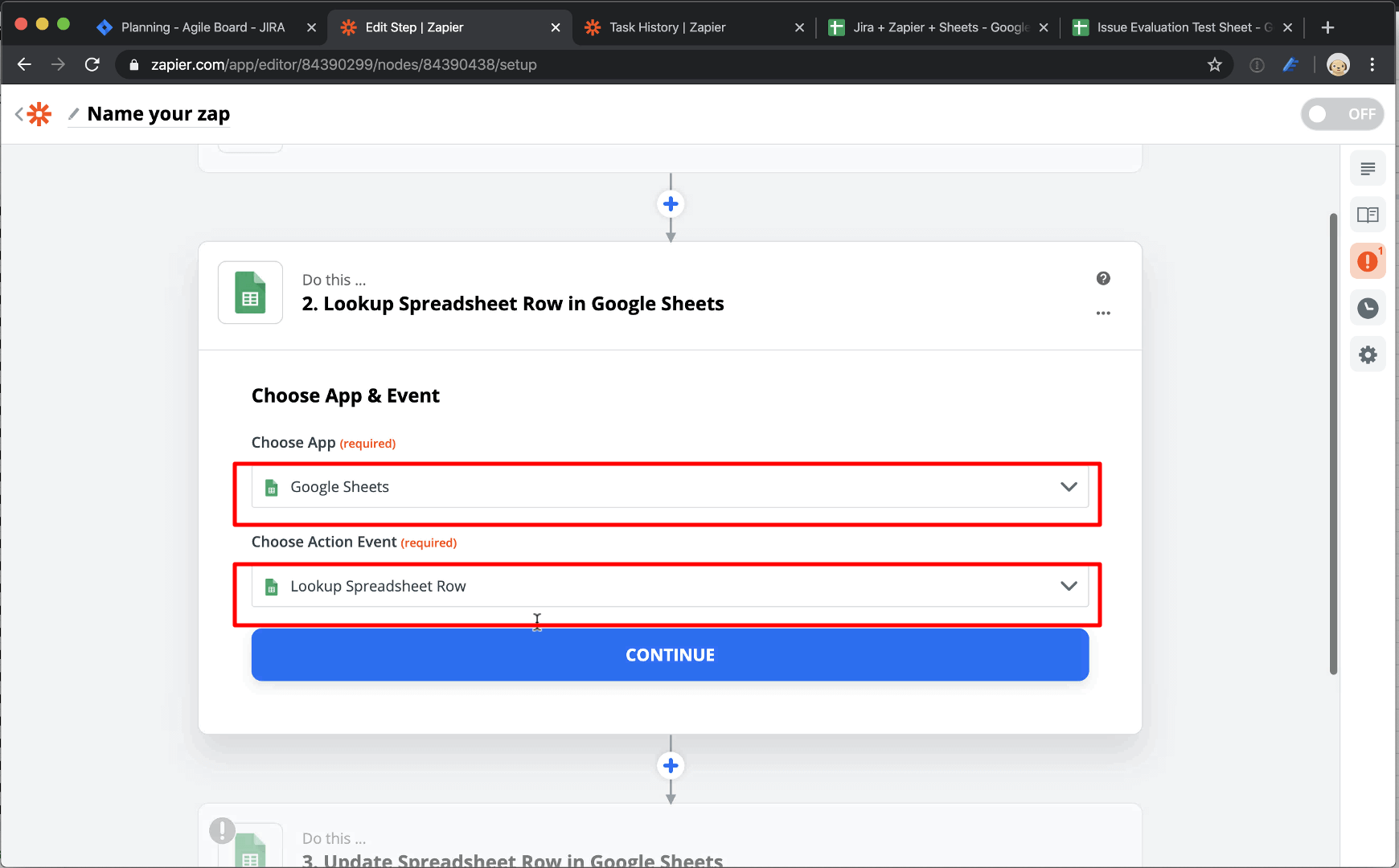Click step 2 Lookup Spreadsheet Row heading
This screenshot has width=1399, height=868.
tap(513, 304)
